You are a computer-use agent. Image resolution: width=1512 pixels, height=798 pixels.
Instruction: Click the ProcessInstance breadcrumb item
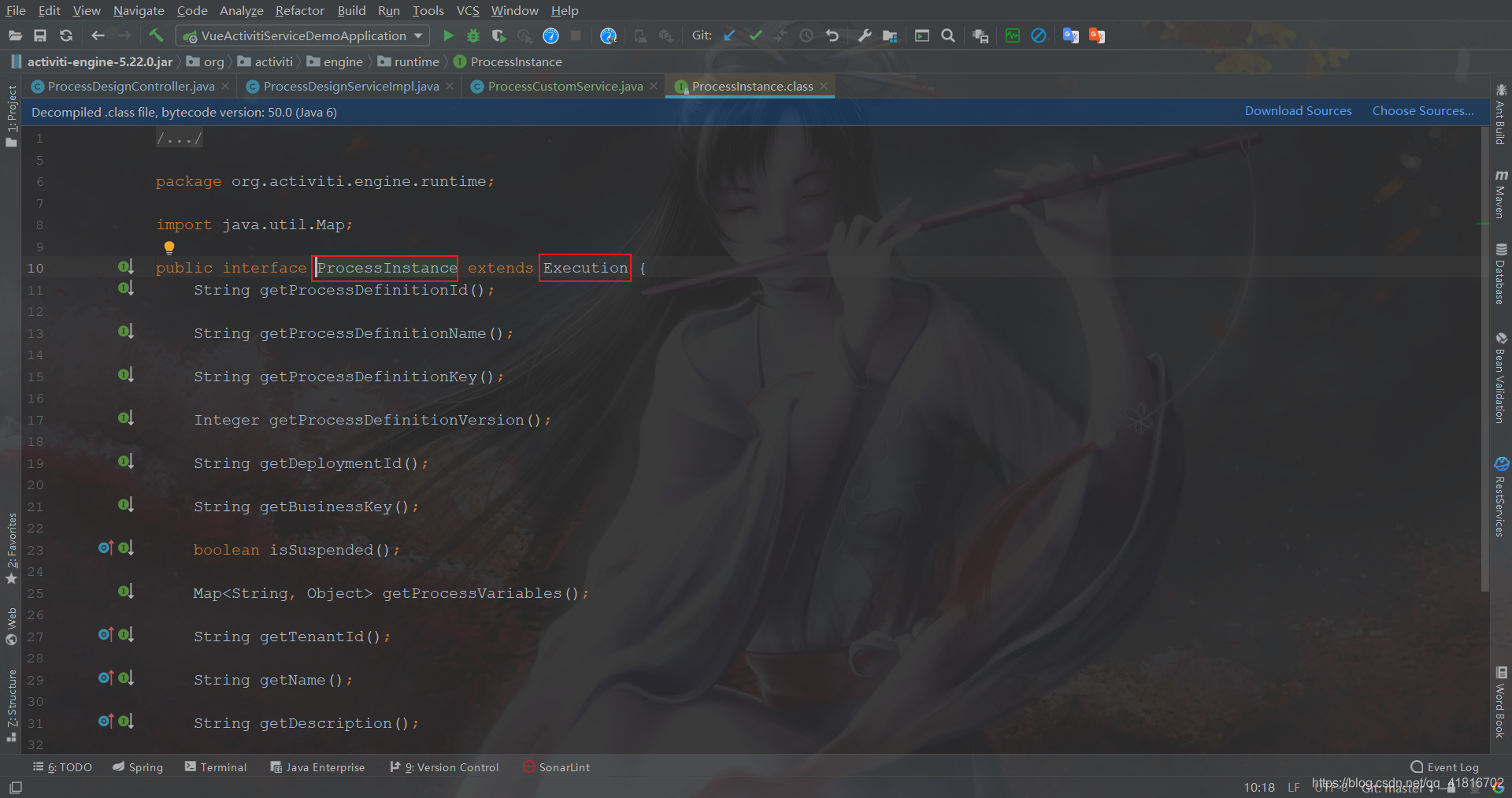pos(508,61)
